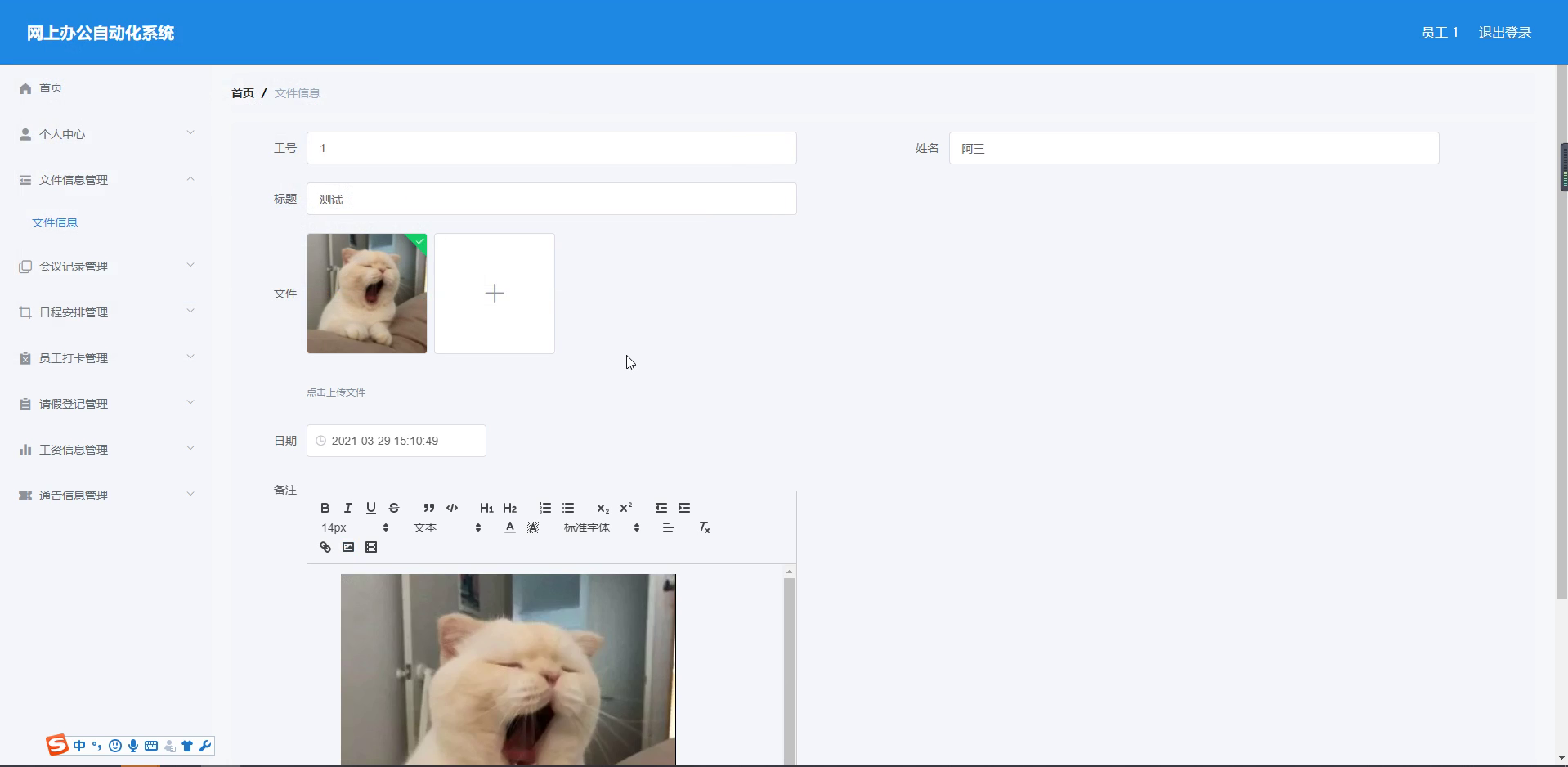Toggle strikethrough formatting in the editor
The width and height of the screenshot is (1568, 767).
393,508
